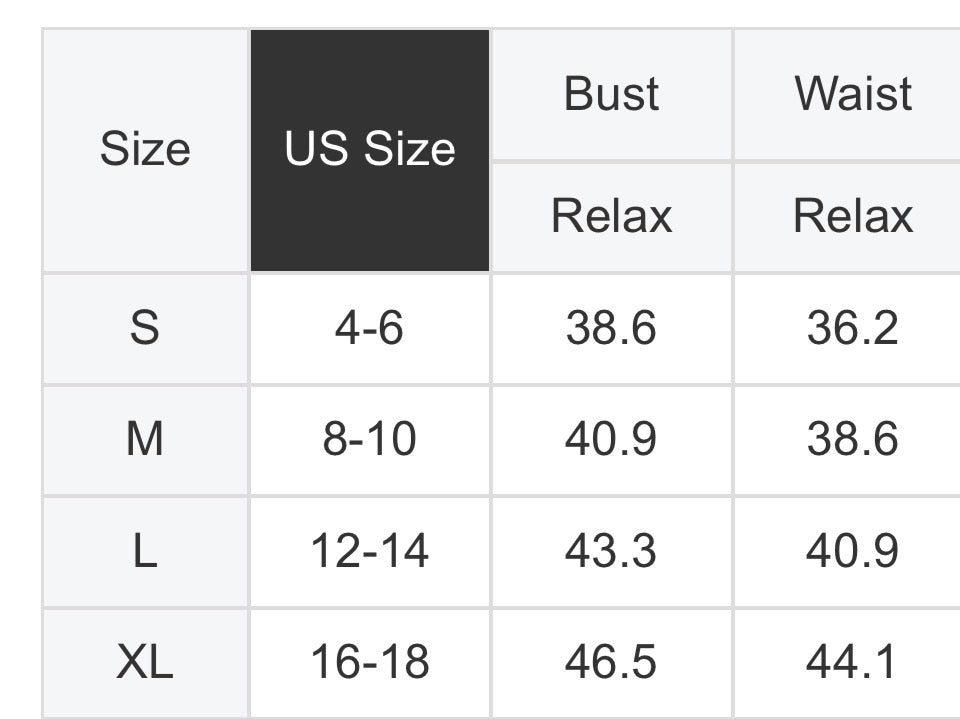Click the 8-10 US size cell
Viewport: 960px width, 719px height.
[369, 439]
